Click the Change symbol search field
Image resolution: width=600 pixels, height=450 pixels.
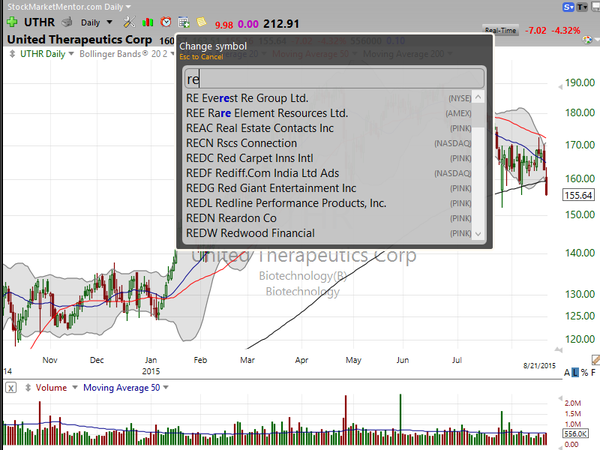tap(334, 79)
